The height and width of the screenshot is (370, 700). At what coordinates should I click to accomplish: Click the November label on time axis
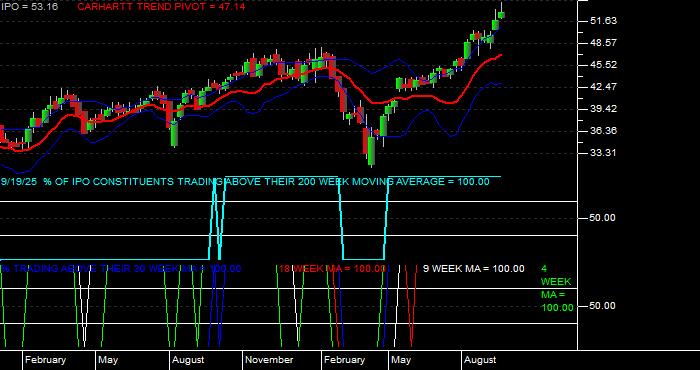tap(269, 360)
